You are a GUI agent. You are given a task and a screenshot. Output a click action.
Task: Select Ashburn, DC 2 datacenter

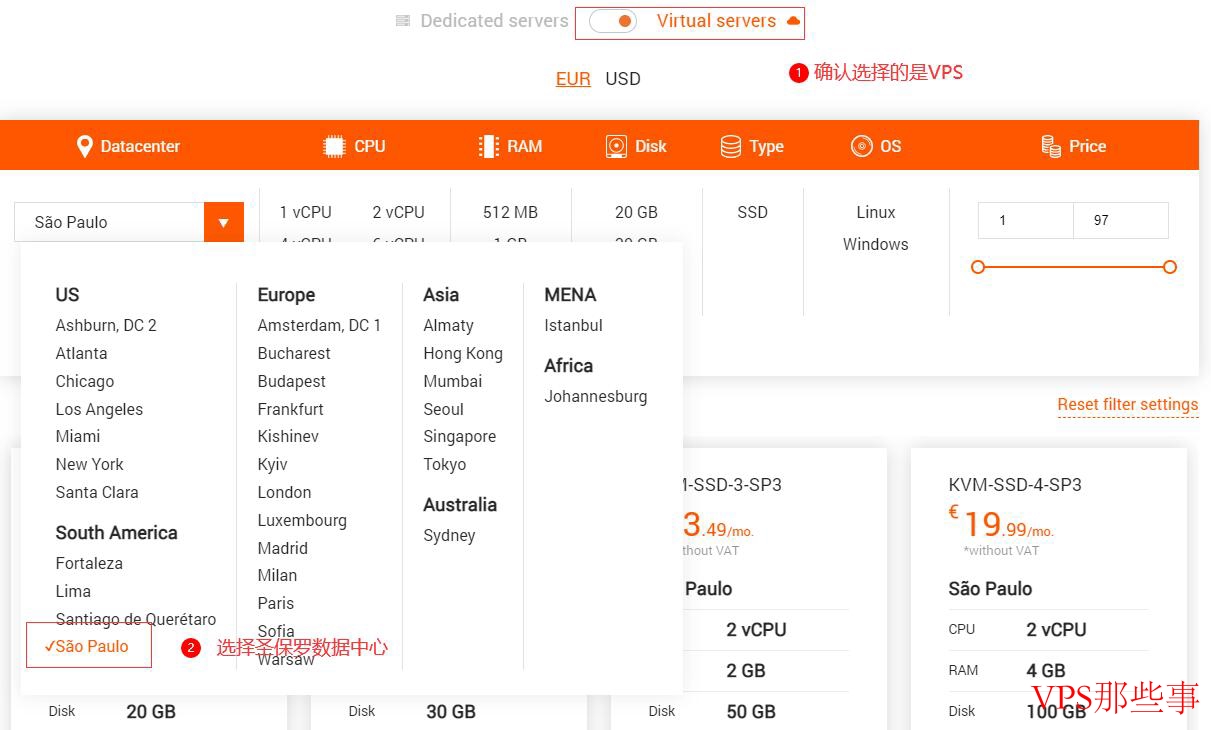106,325
